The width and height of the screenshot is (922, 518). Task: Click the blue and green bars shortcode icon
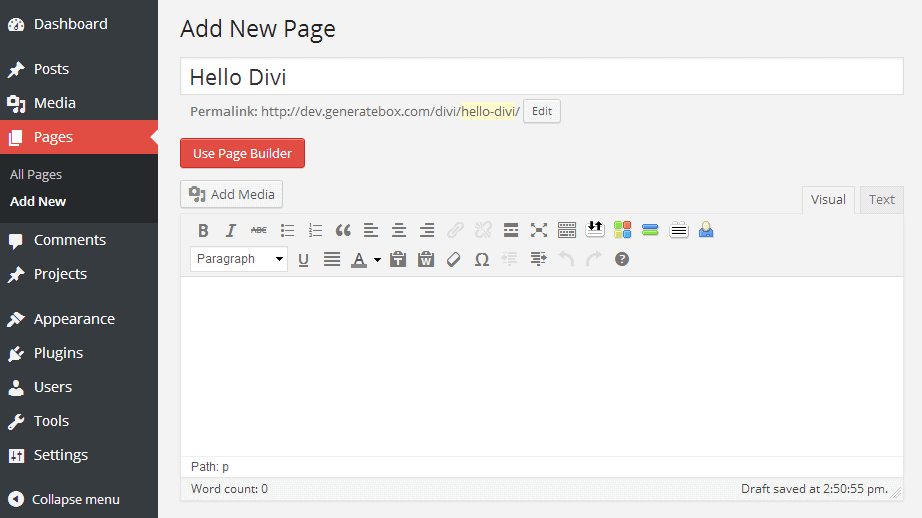click(650, 230)
